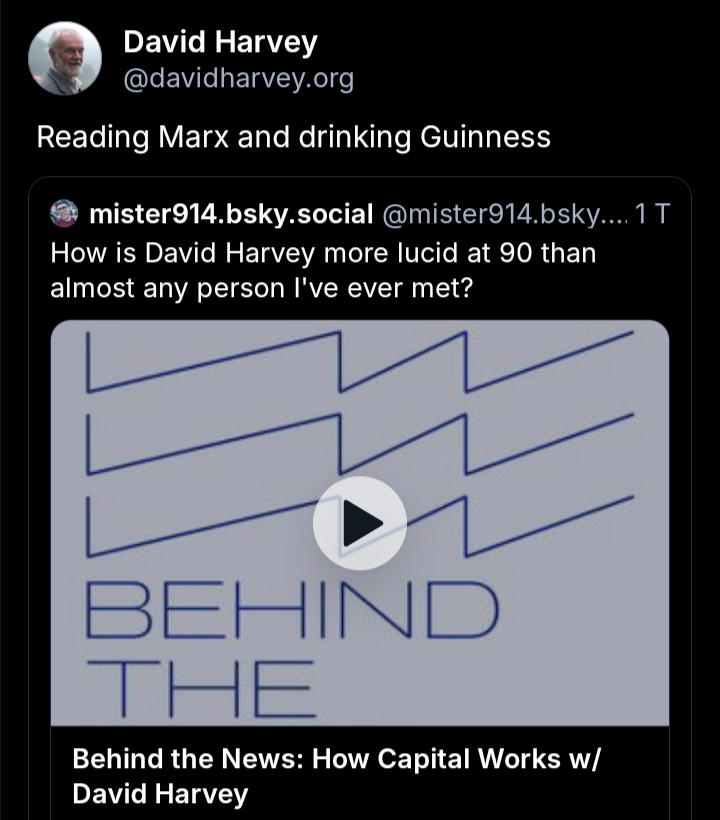Click the word "Guinness" in the post
Screen dimensions: 720x820
point(484,136)
